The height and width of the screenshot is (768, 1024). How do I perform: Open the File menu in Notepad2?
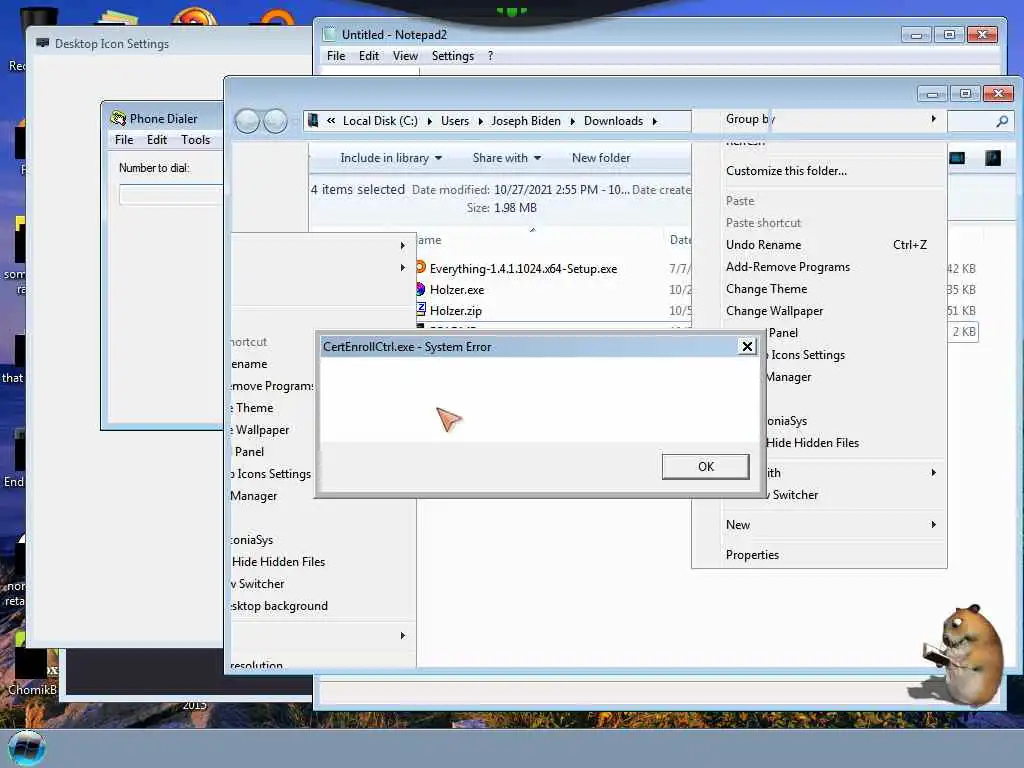coord(336,56)
